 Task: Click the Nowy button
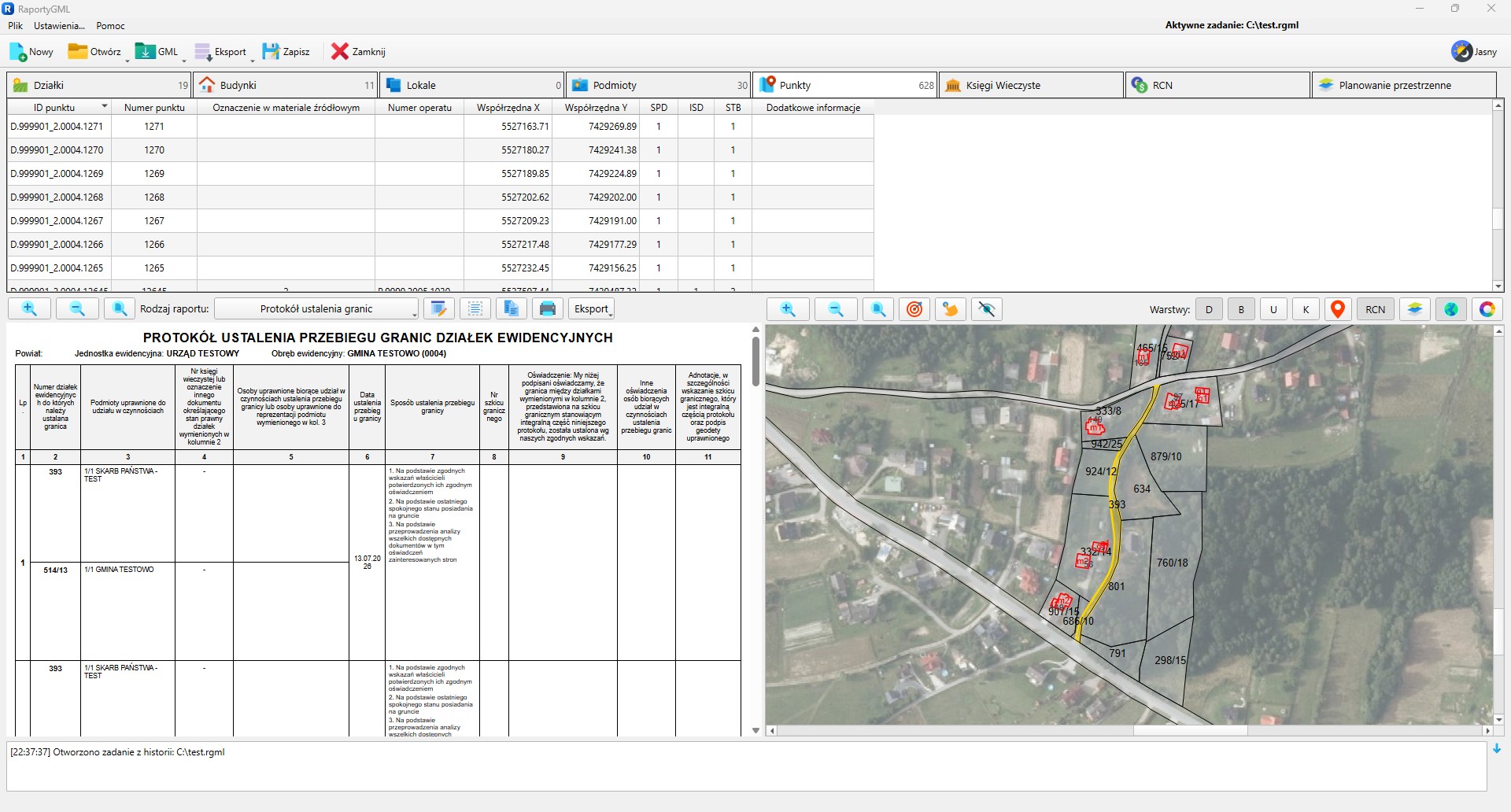pos(31,52)
